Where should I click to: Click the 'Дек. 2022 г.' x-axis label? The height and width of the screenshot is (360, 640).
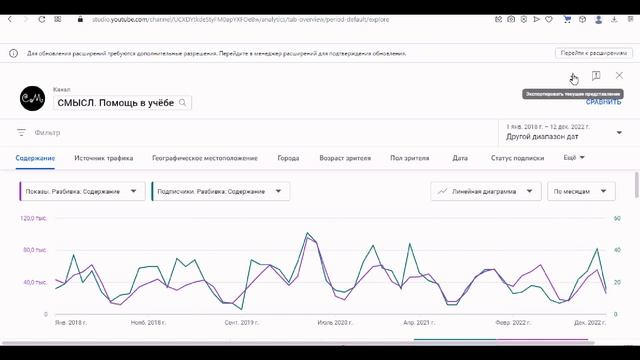590,322
